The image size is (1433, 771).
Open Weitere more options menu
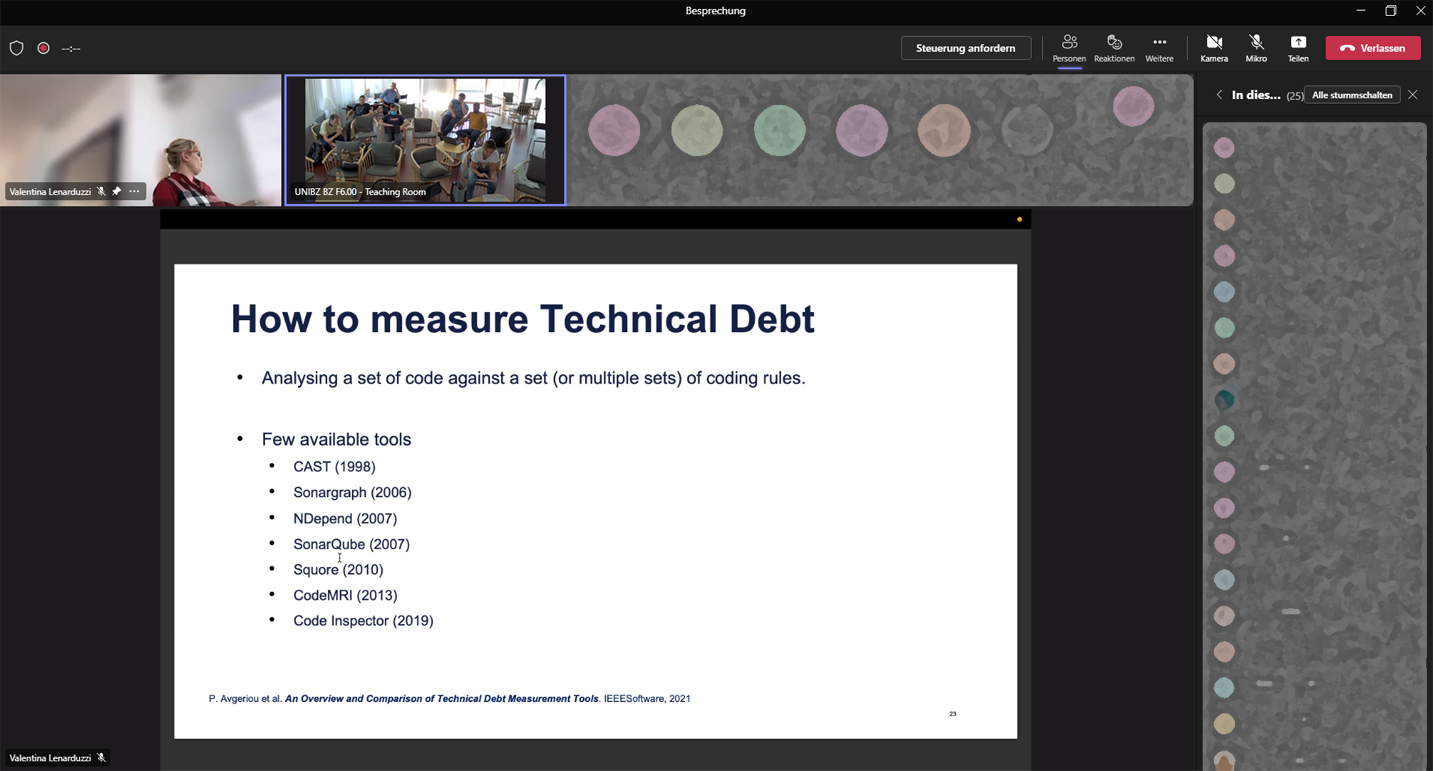pyautogui.click(x=1159, y=48)
